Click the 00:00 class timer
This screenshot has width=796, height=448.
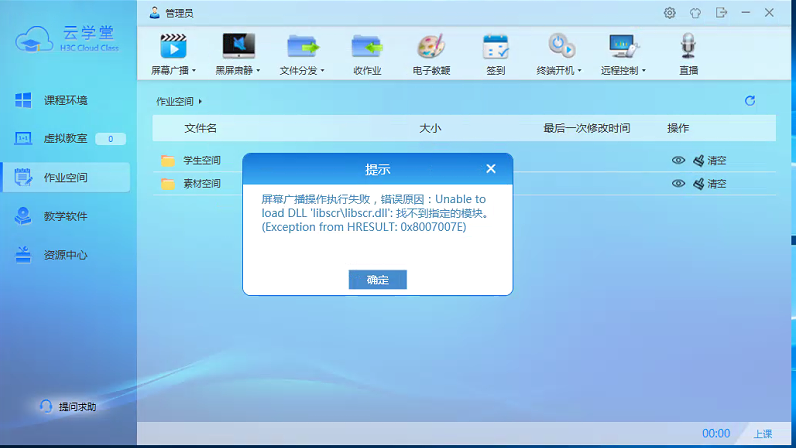(716, 433)
